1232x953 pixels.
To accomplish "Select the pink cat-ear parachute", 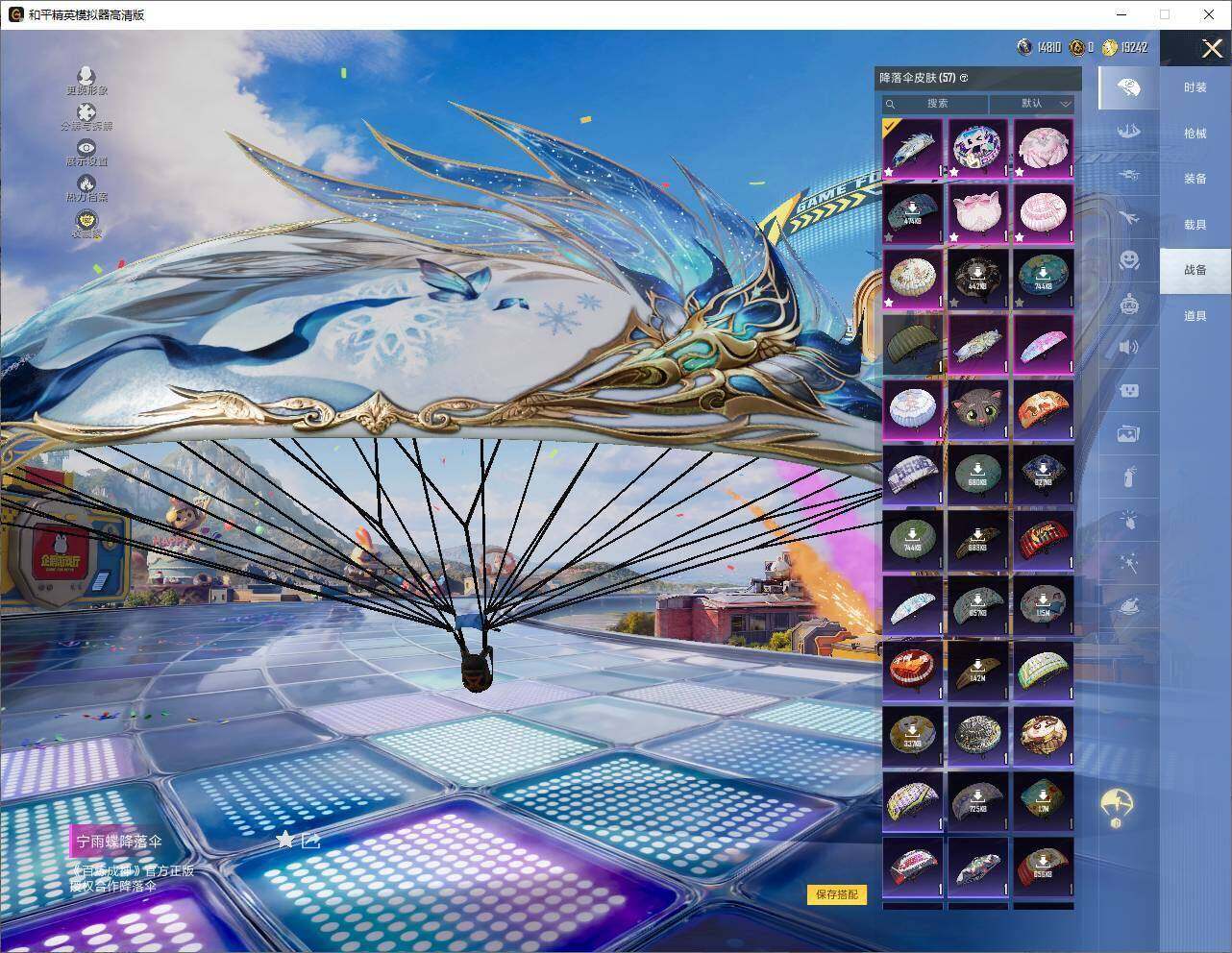I will click(x=978, y=213).
